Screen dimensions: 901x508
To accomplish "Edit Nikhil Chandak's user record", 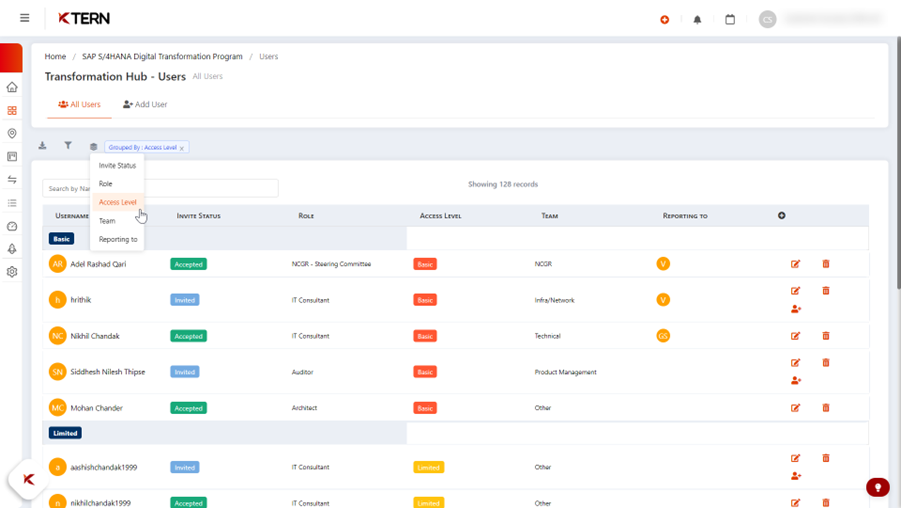I will click(x=795, y=336).
